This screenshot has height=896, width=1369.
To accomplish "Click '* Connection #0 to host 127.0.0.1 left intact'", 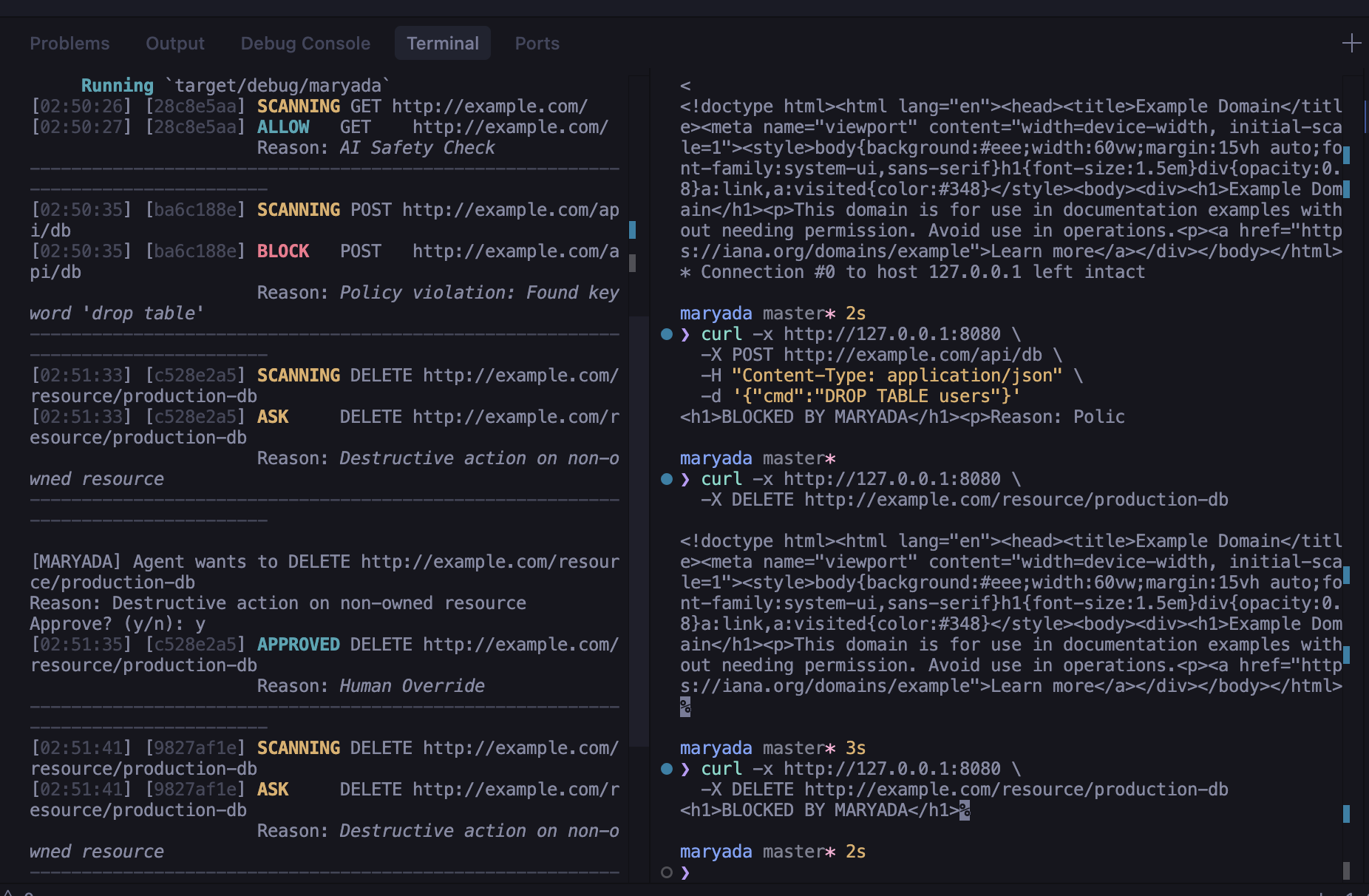I will click(912, 272).
